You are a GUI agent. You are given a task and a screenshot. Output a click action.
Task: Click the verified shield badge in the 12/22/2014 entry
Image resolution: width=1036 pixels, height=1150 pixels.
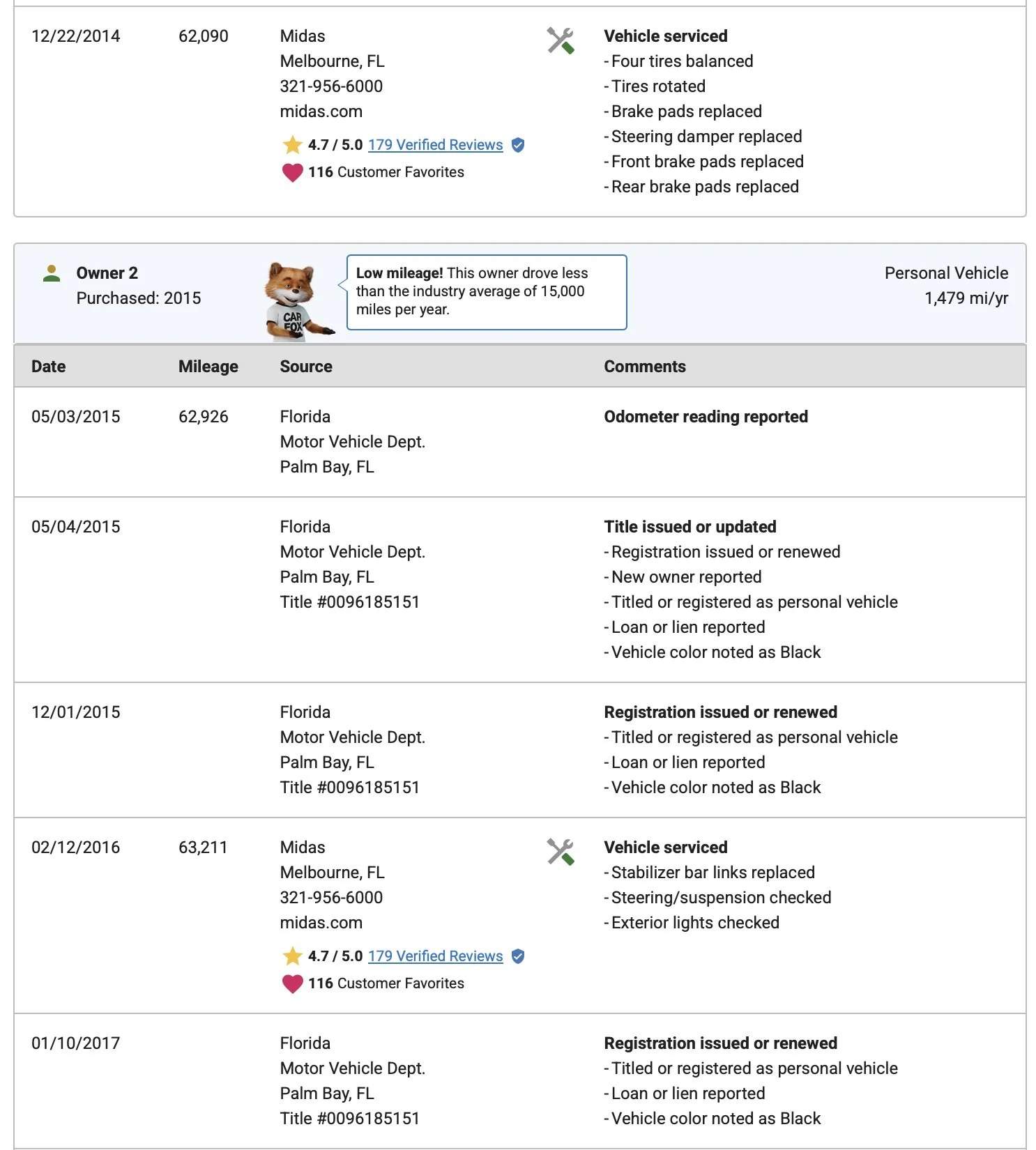tap(518, 145)
